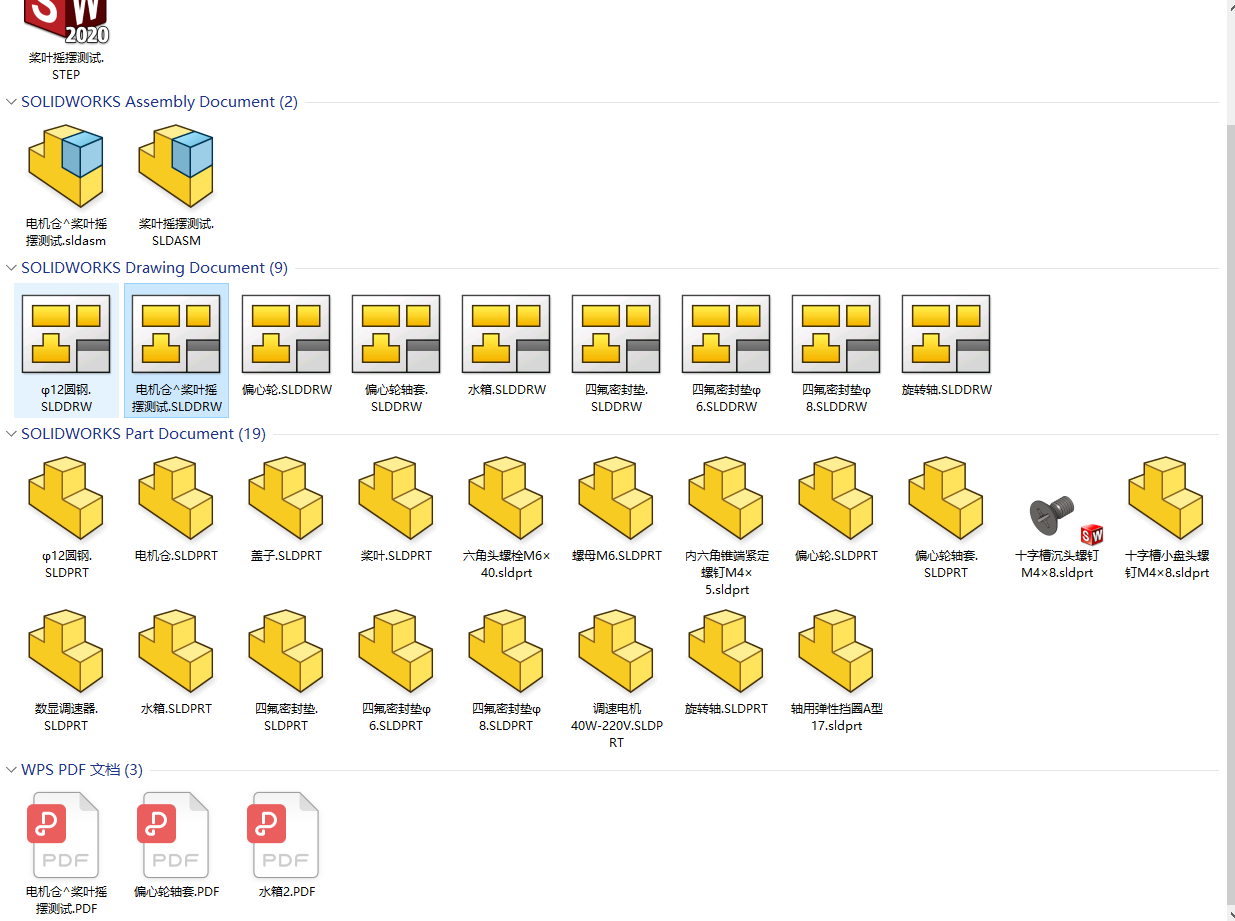This screenshot has height=921, width=1235.
Task: Select 四氟密封垫.SLDPRT part icon
Action: click(x=286, y=653)
